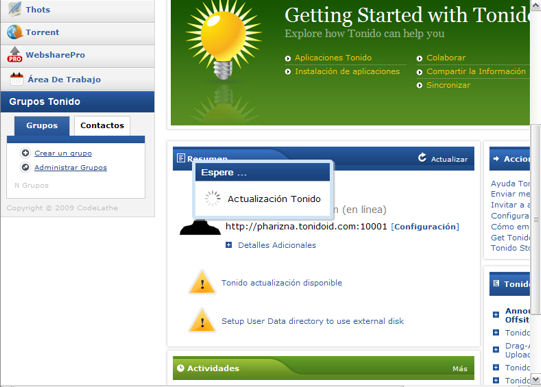
Task: Expand the Announcement Offsite news item plus icon
Action: 496,315
